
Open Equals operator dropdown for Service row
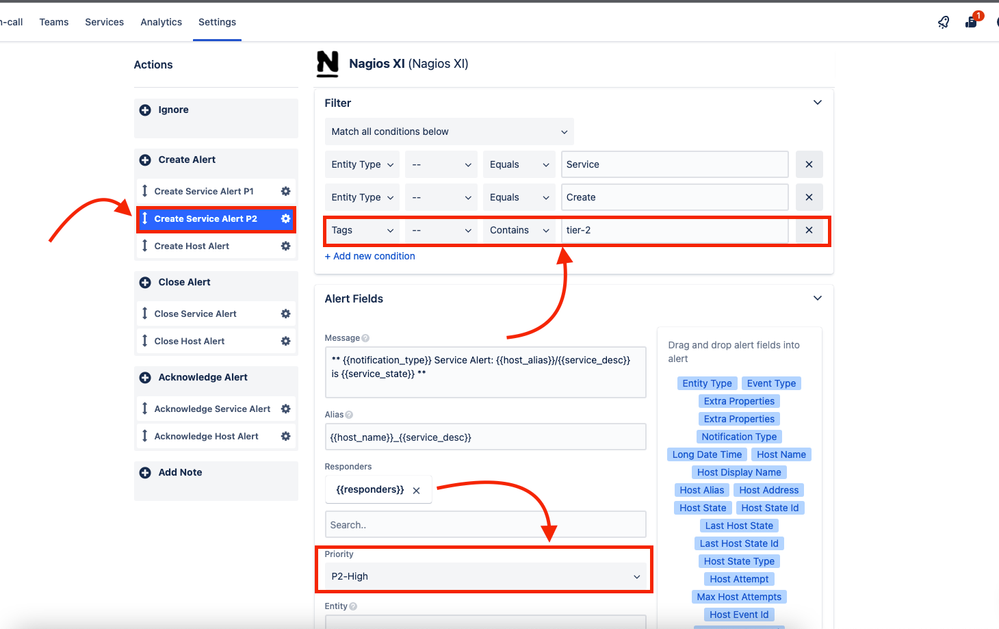coord(519,164)
